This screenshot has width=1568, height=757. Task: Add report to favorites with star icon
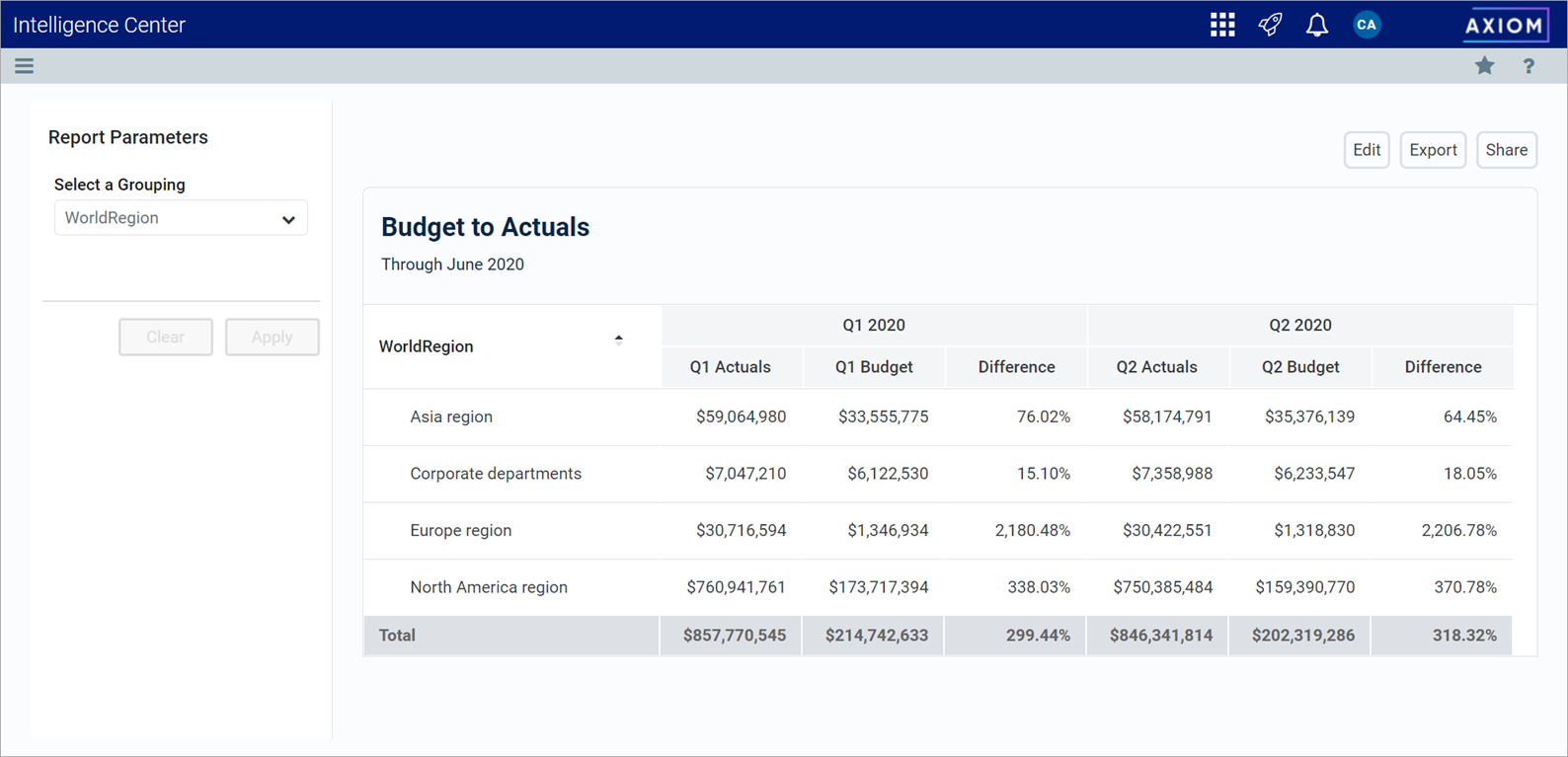click(x=1484, y=66)
